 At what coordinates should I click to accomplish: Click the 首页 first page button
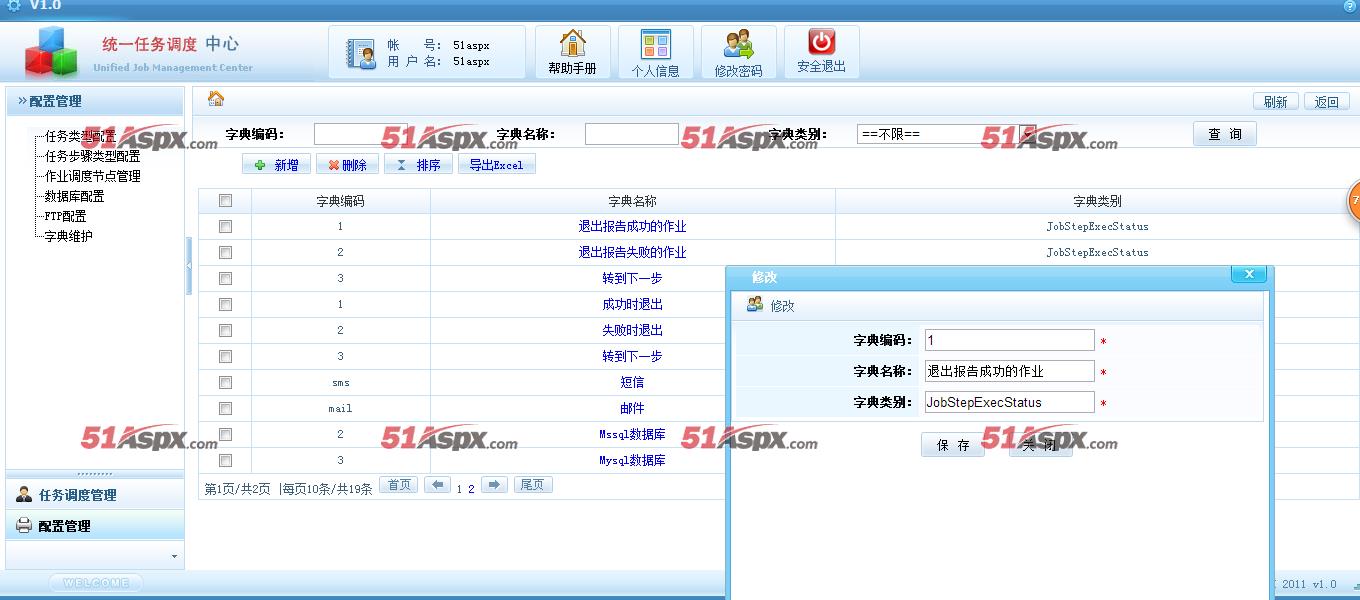tap(398, 485)
